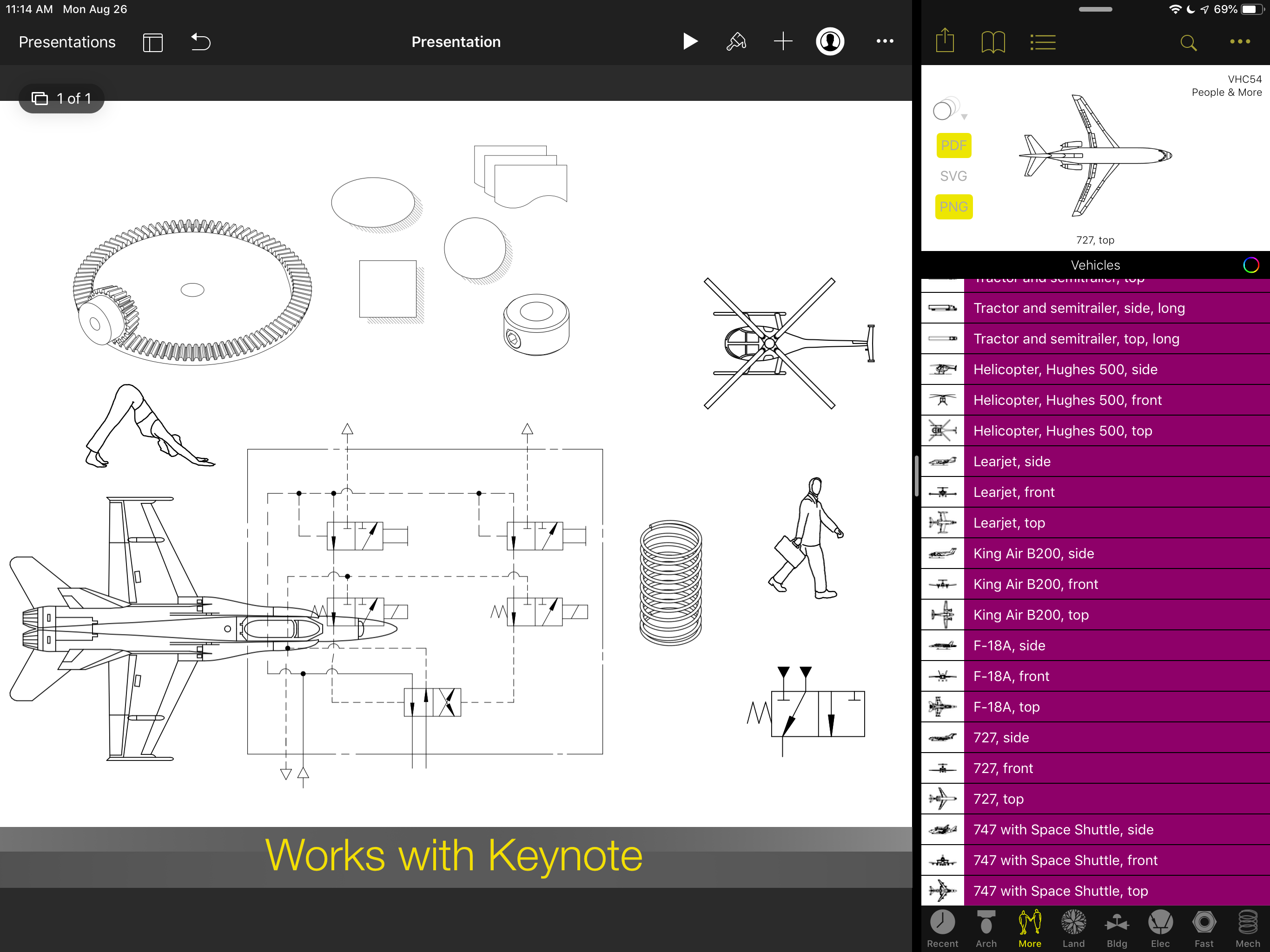1270x952 pixels.
Task: Open the slide navigator view icon
Action: (153, 42)
